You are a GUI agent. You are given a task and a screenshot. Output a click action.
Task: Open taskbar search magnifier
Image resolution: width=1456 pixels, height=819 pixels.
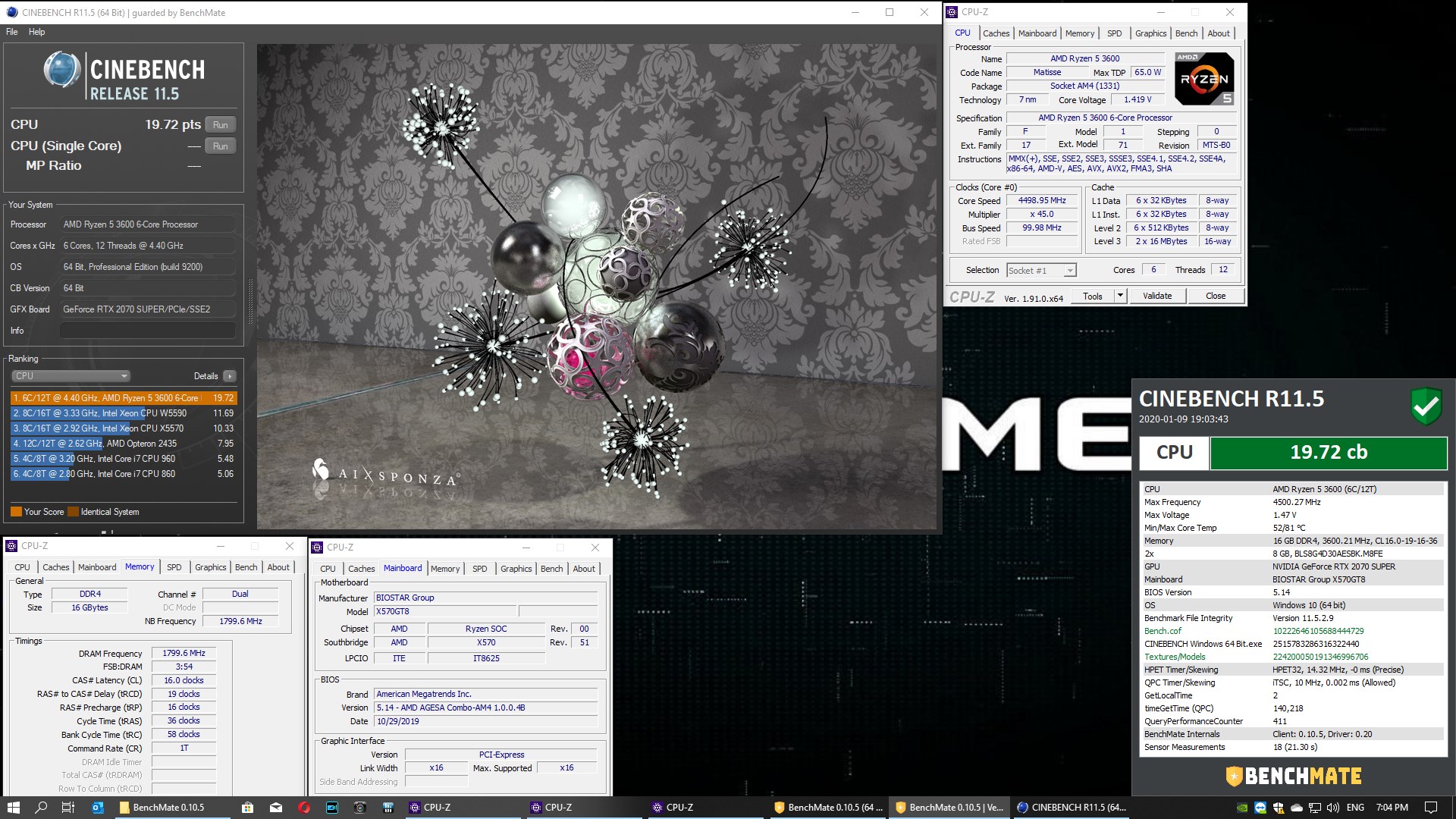tap(41, 808)
